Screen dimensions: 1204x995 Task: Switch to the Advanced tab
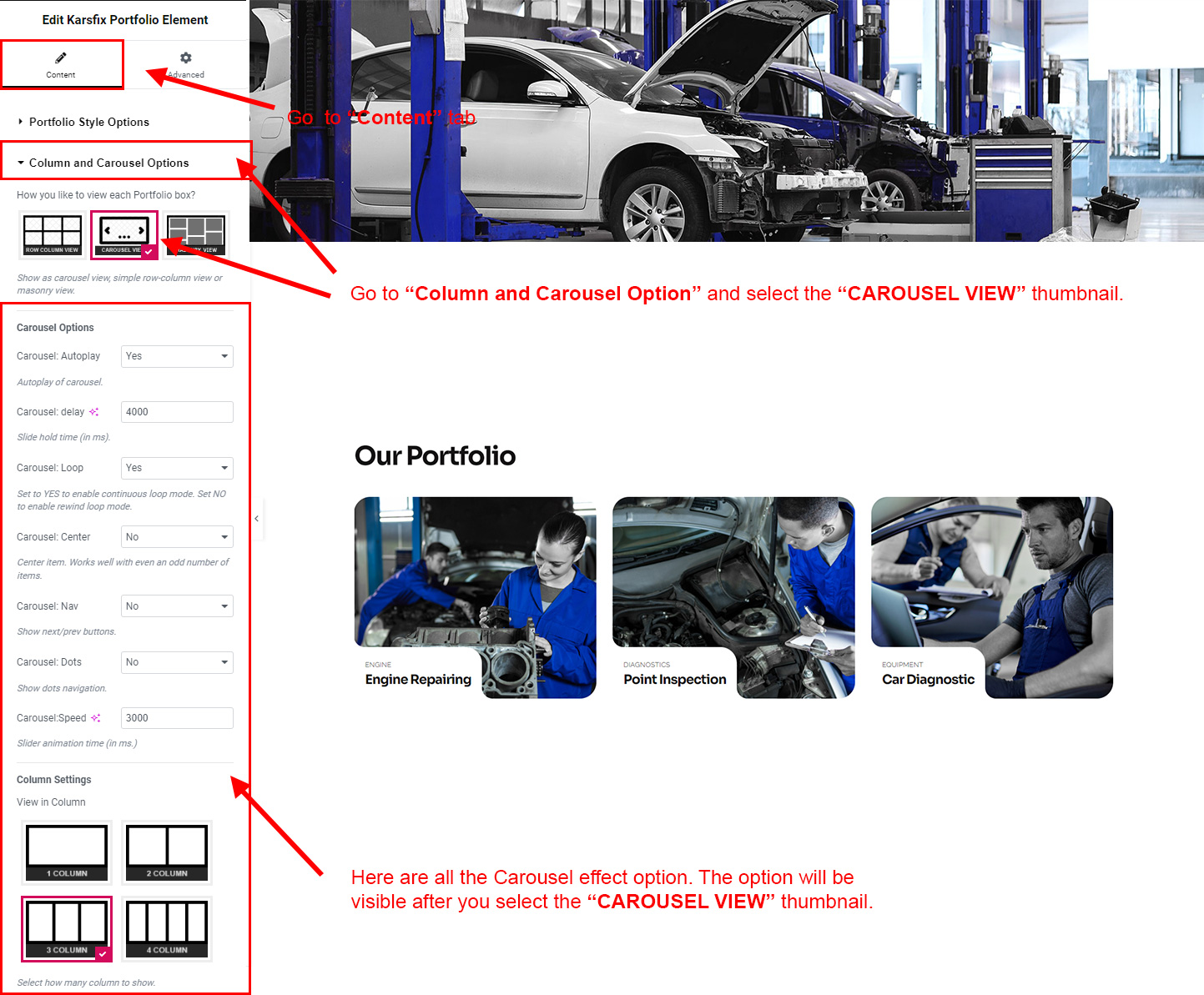click(x=186, y=64)
